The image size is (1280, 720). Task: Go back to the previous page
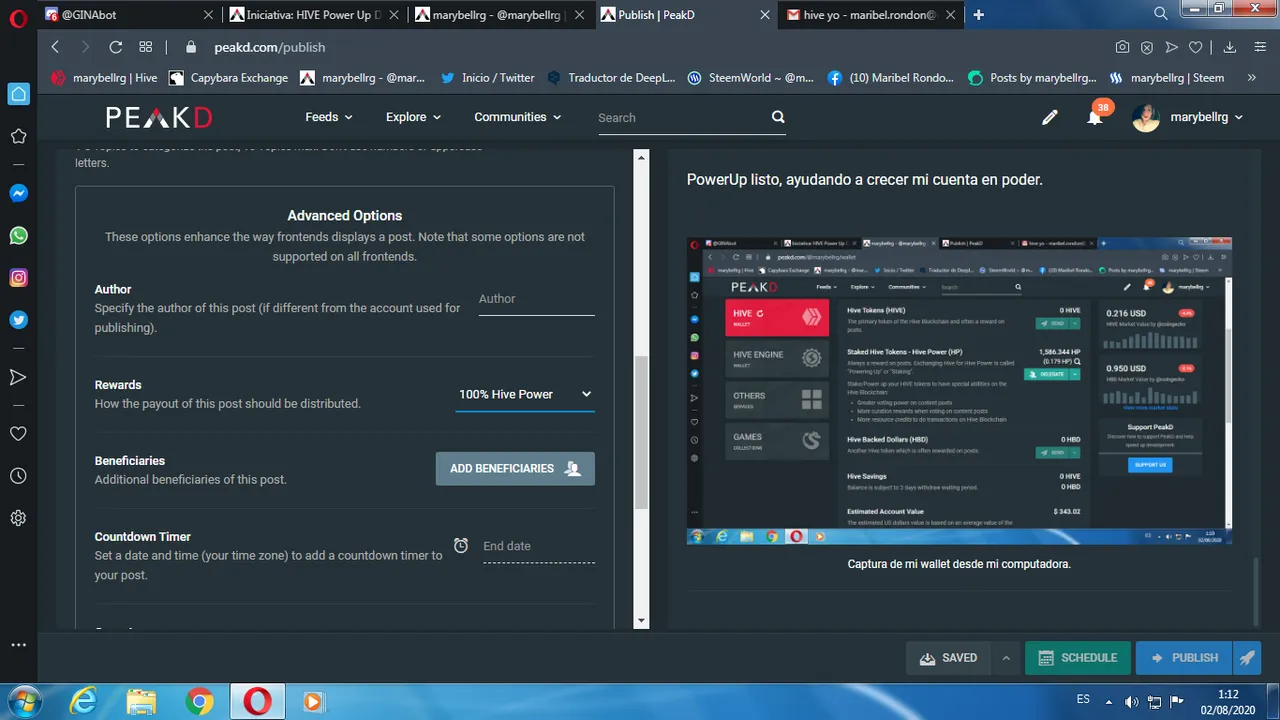(x=55, y=47)
